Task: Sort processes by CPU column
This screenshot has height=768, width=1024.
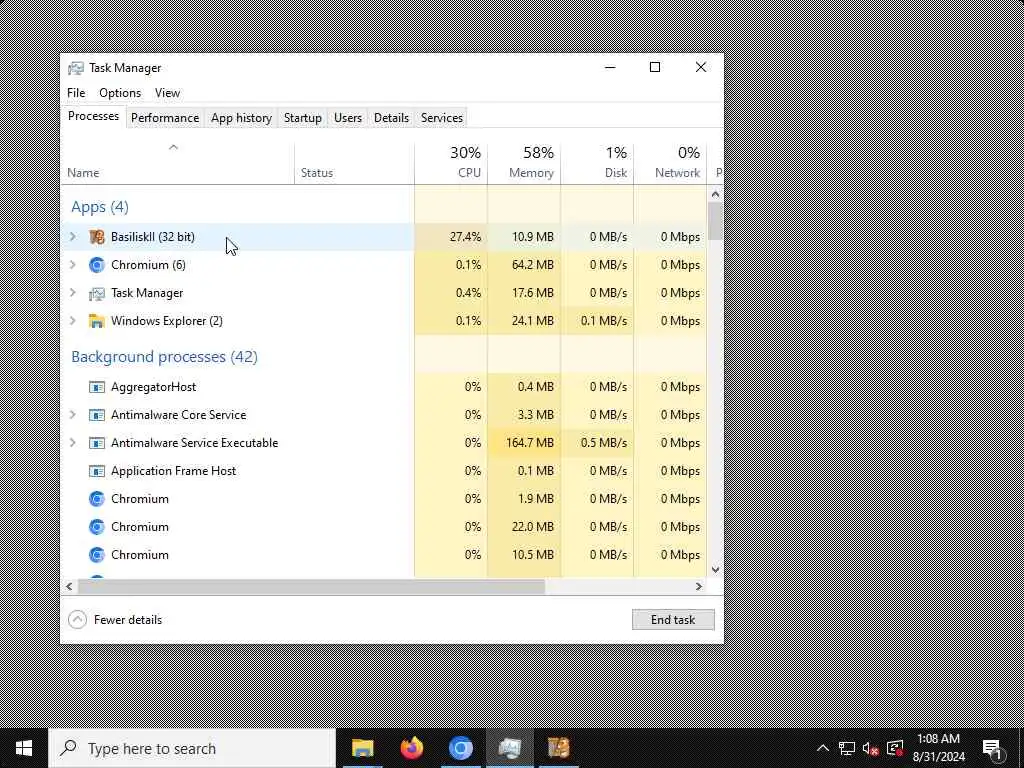Action: (x=451, y=163)
